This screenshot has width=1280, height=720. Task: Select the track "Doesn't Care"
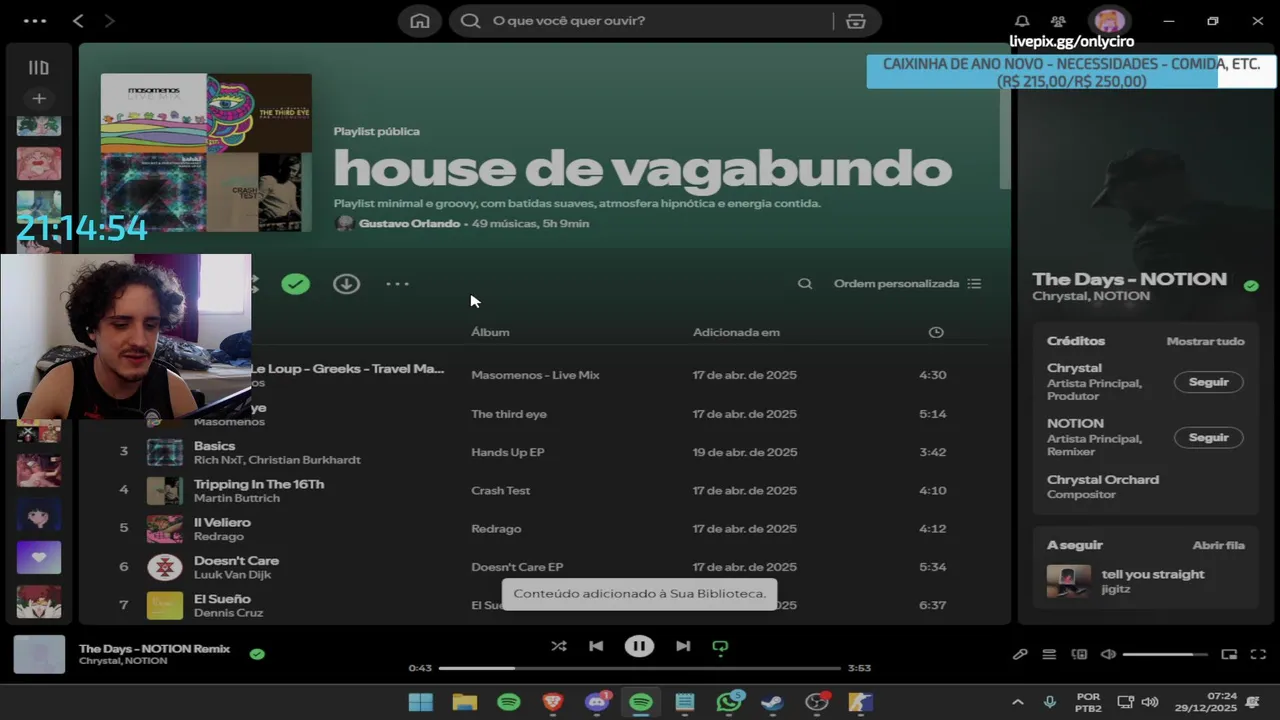(x=236, y=561)
